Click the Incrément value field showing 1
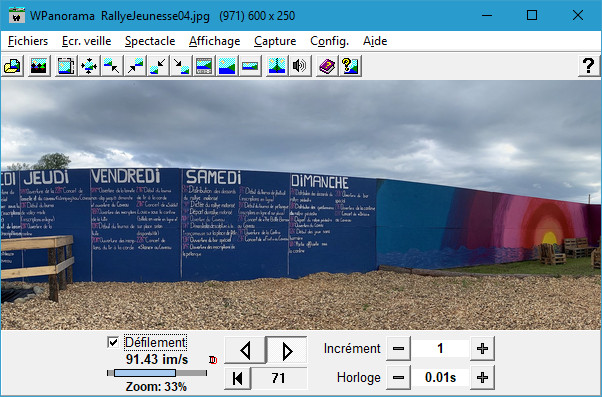This screenshot has width=602, height=397. click(x=440, y=349)
